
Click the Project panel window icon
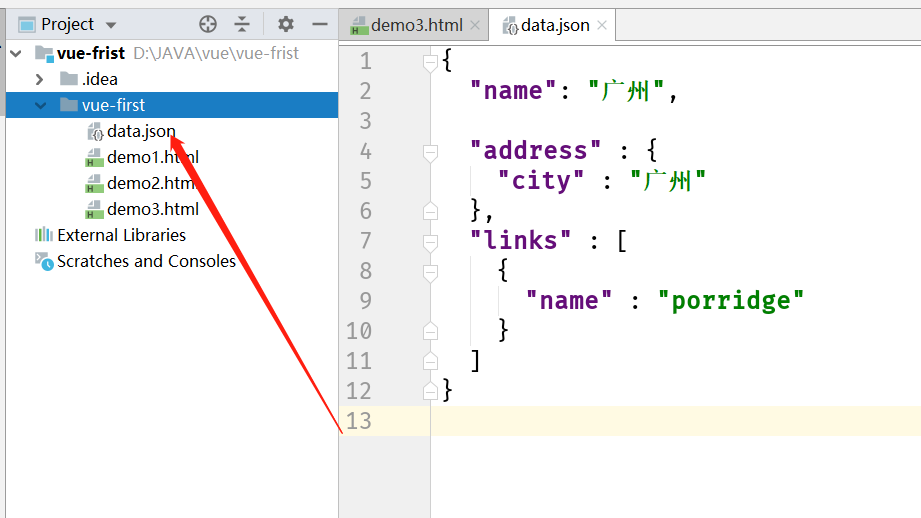(26, 25)
